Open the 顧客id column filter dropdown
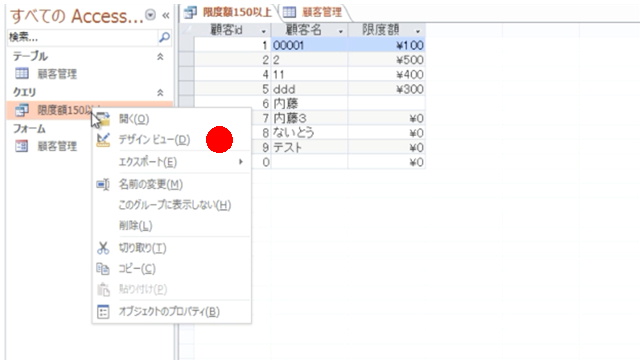The height and width of the screenshot is (360, 640). point(263,31)
